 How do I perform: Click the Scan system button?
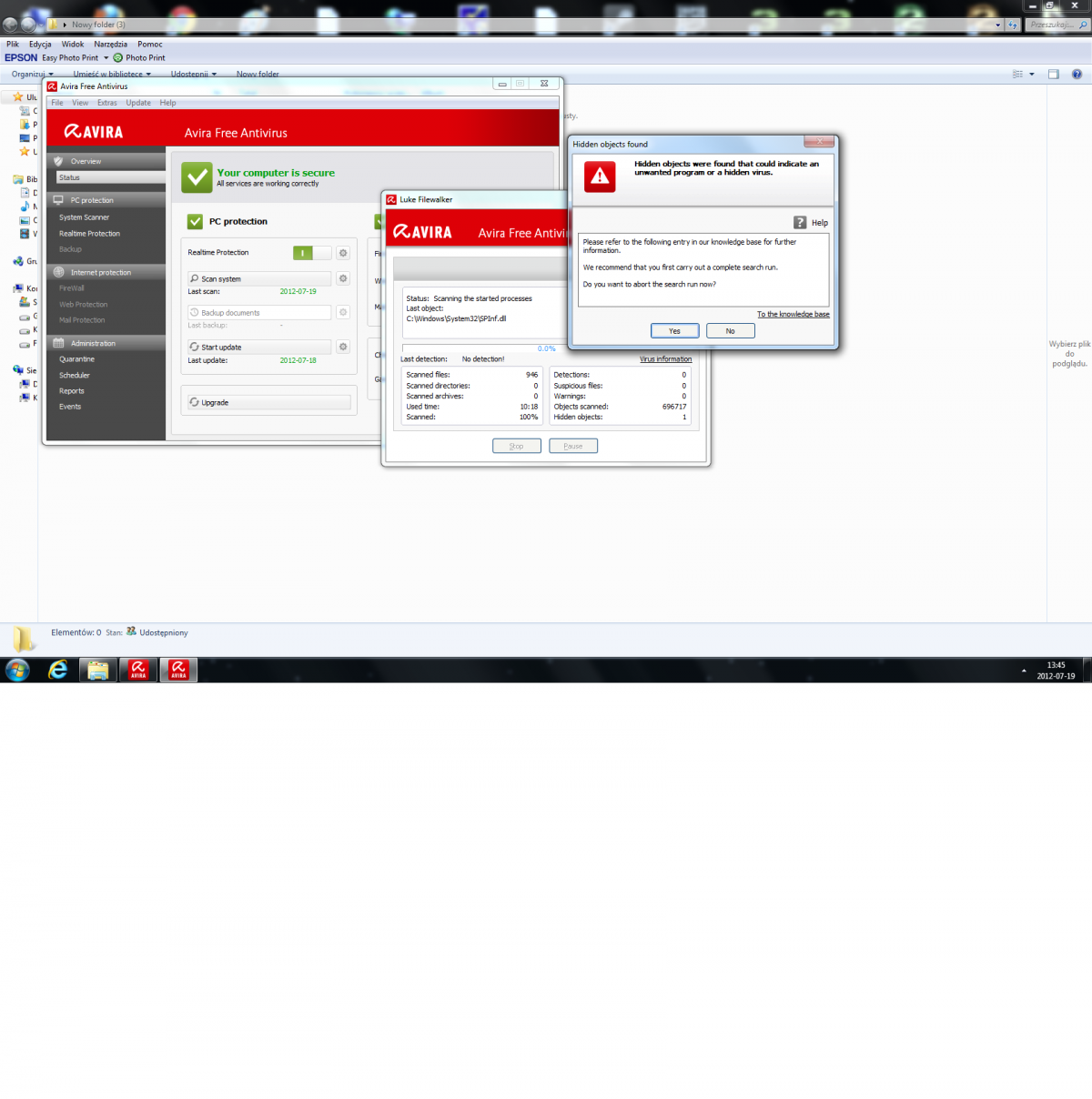259,278
